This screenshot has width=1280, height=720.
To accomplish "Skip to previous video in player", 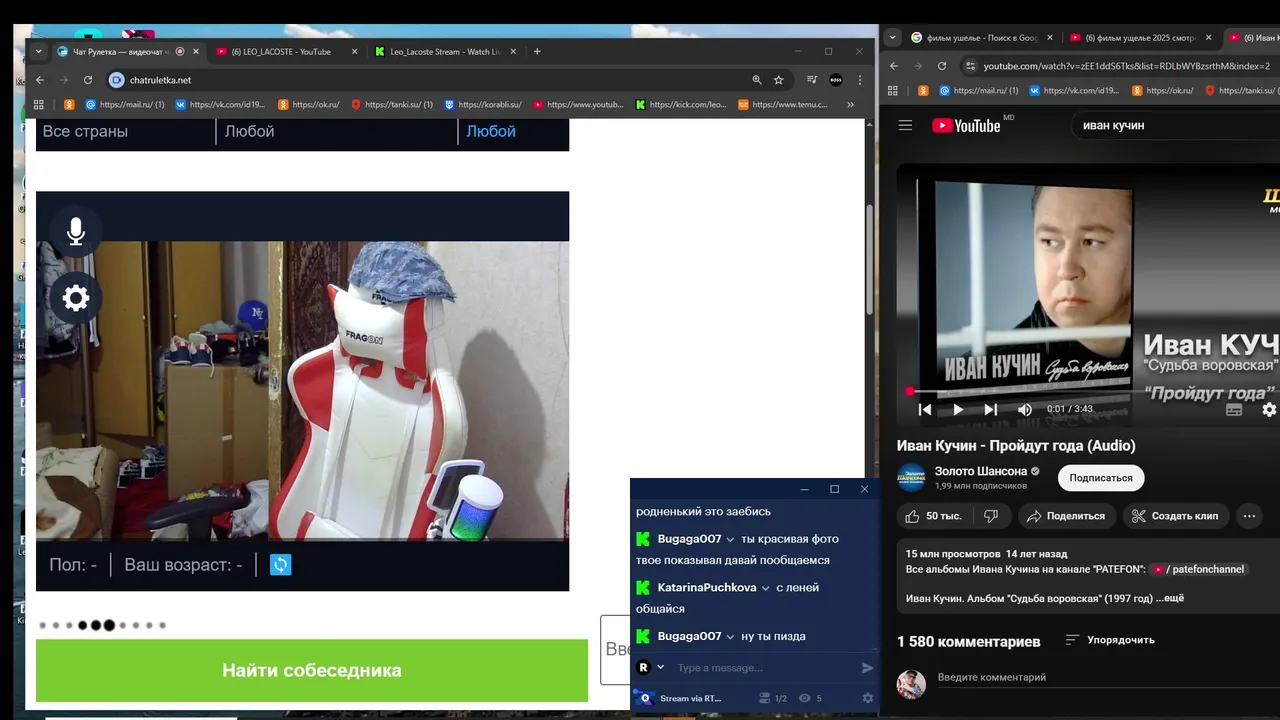I will tap(925, 409).
